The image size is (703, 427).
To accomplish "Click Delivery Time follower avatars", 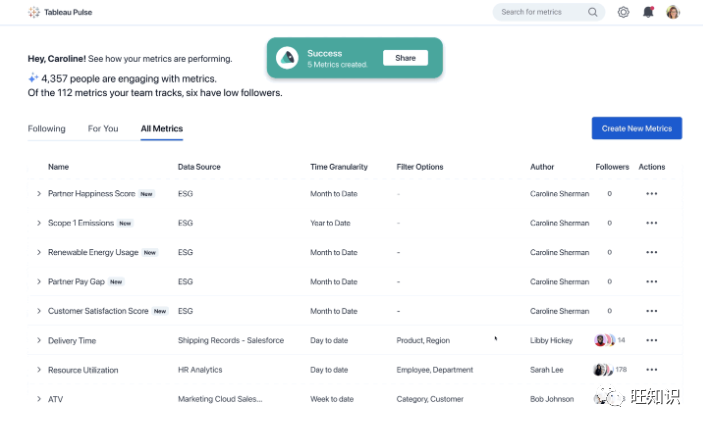I will 604,341.
